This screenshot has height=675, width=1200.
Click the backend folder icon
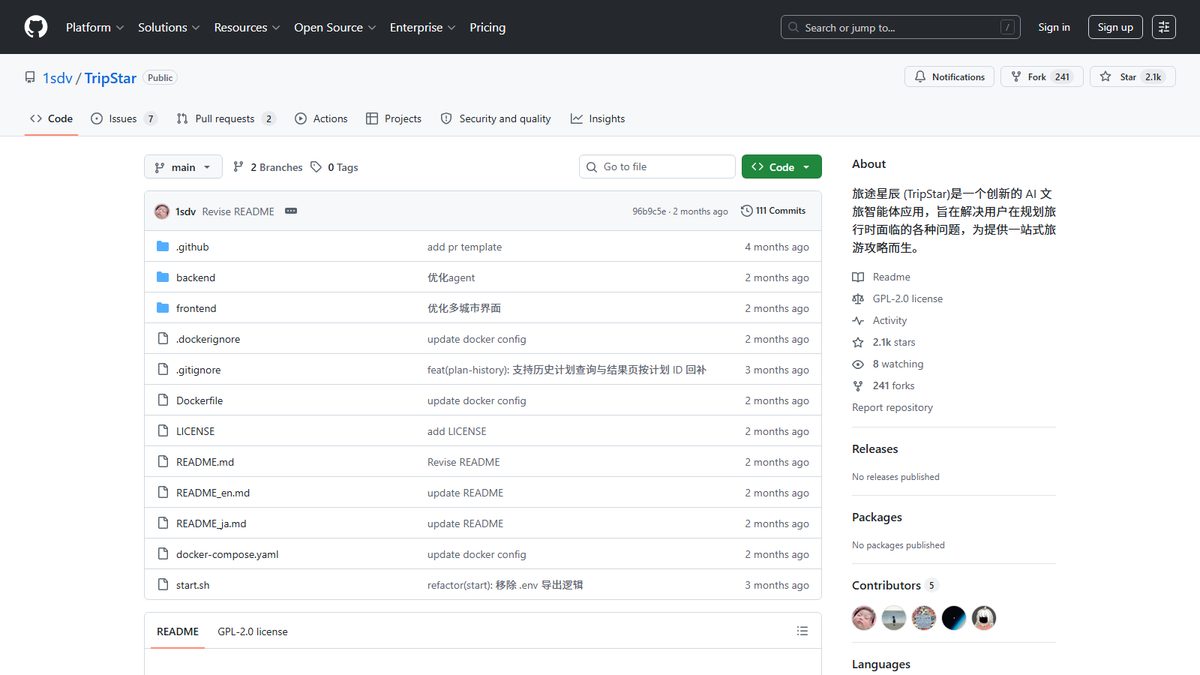(163, 277)
